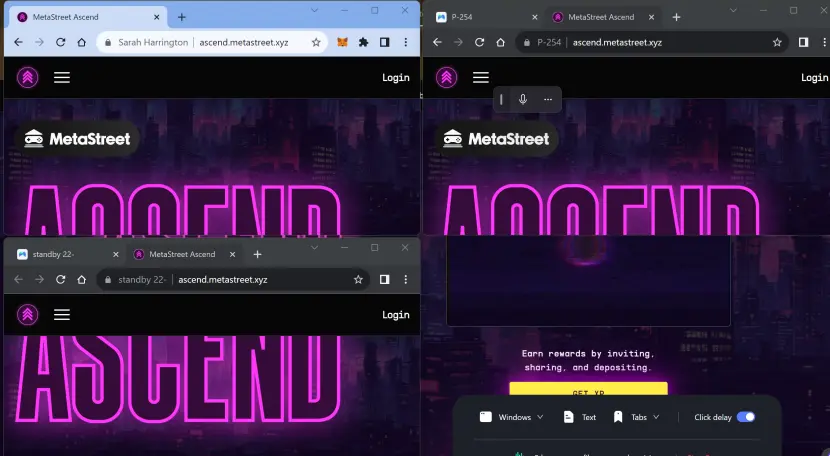The width and height of the screenshot is (830, 456).
Task: Open hamburger menu in Sarah Harrington window
Action: [x=62, y=78]
